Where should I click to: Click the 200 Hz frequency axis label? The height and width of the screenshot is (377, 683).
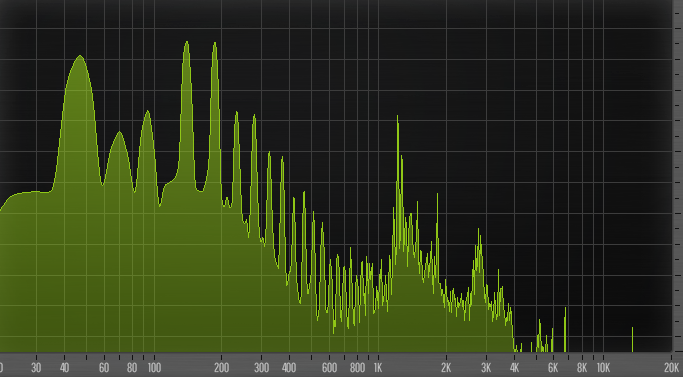click(221, 368)
